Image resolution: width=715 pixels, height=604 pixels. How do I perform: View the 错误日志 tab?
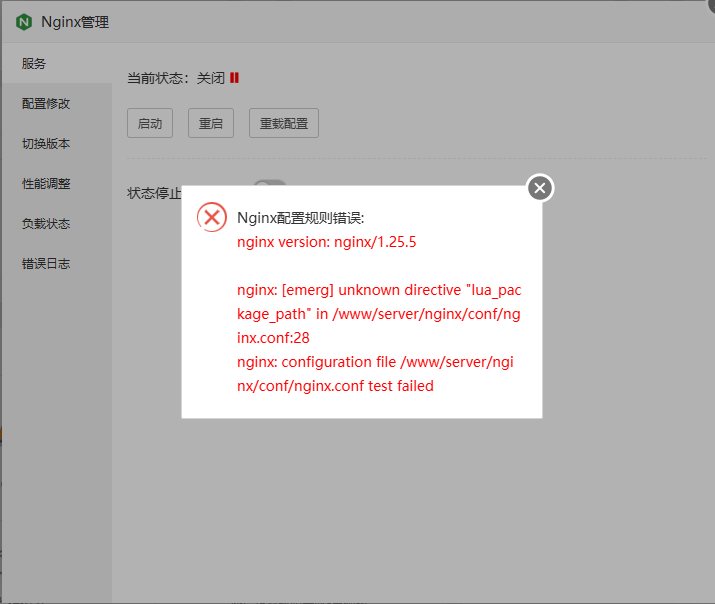[57, 263]
